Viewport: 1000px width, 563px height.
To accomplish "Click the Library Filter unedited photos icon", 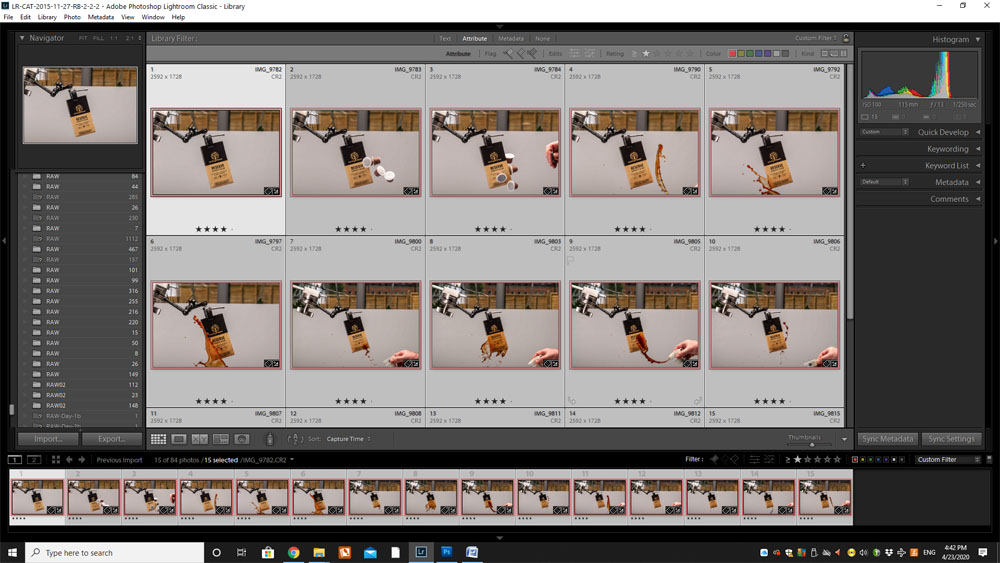I will coord(589,54).
